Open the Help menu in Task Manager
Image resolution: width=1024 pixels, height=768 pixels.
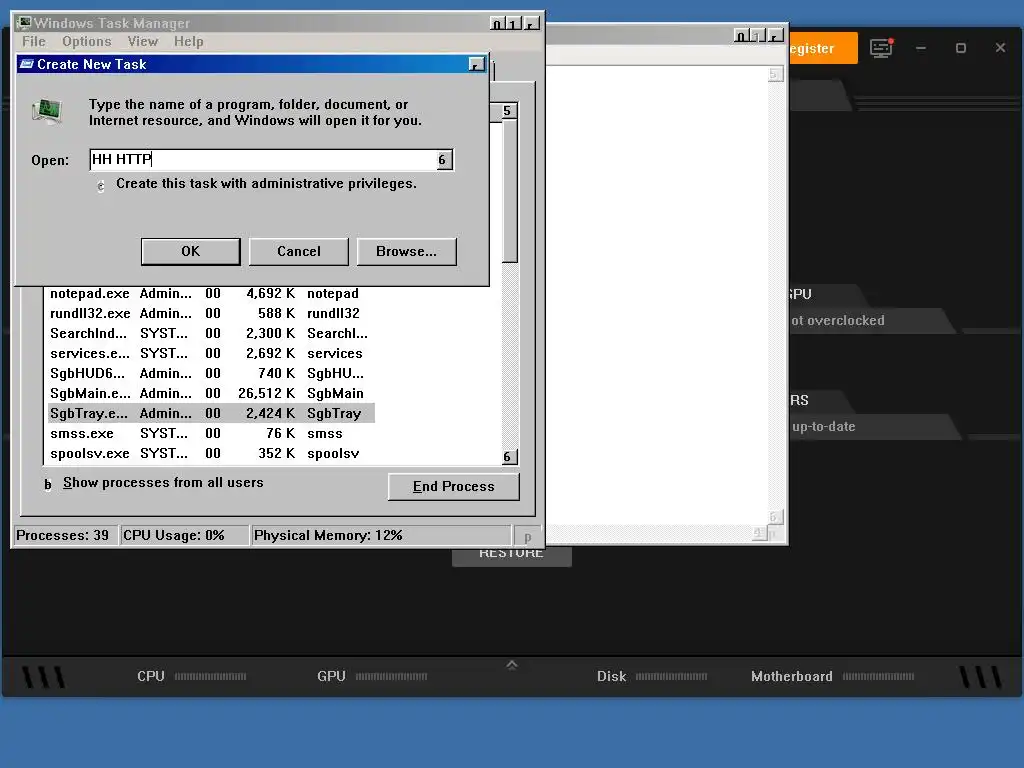click(x=189, y=41)
